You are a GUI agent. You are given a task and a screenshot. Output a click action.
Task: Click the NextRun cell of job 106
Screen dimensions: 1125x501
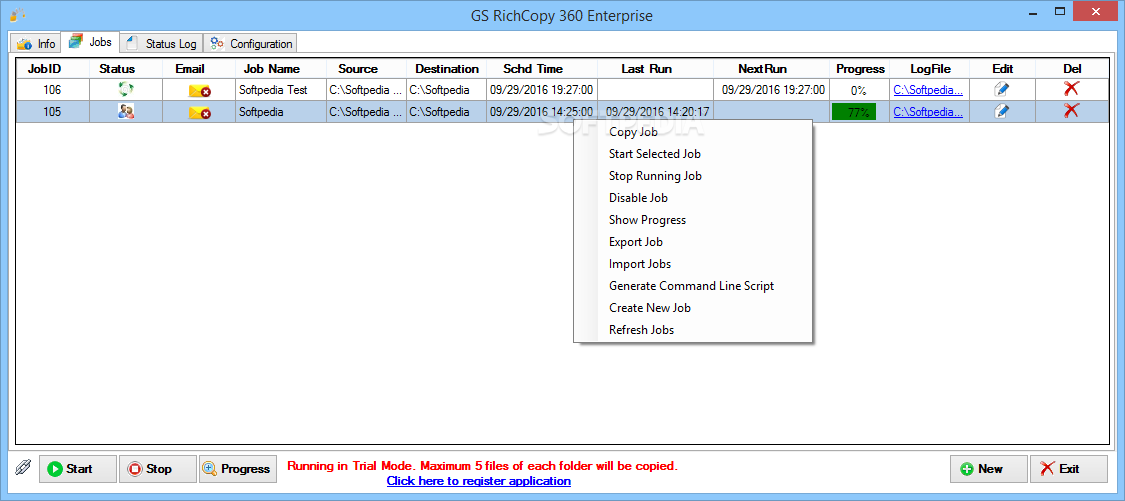(773, 90)
